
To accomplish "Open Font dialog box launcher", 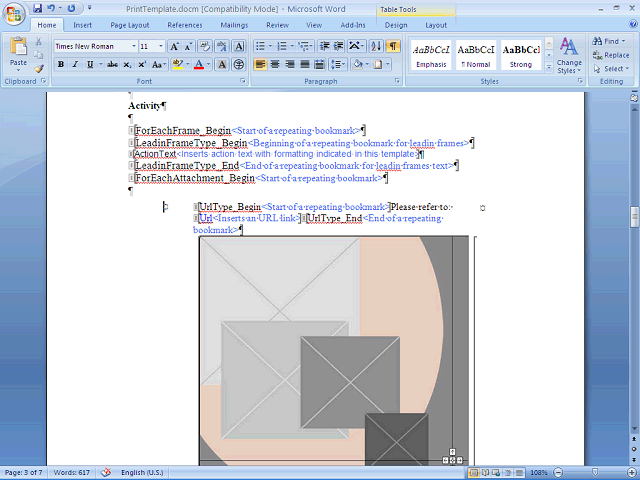I will 243,81.
